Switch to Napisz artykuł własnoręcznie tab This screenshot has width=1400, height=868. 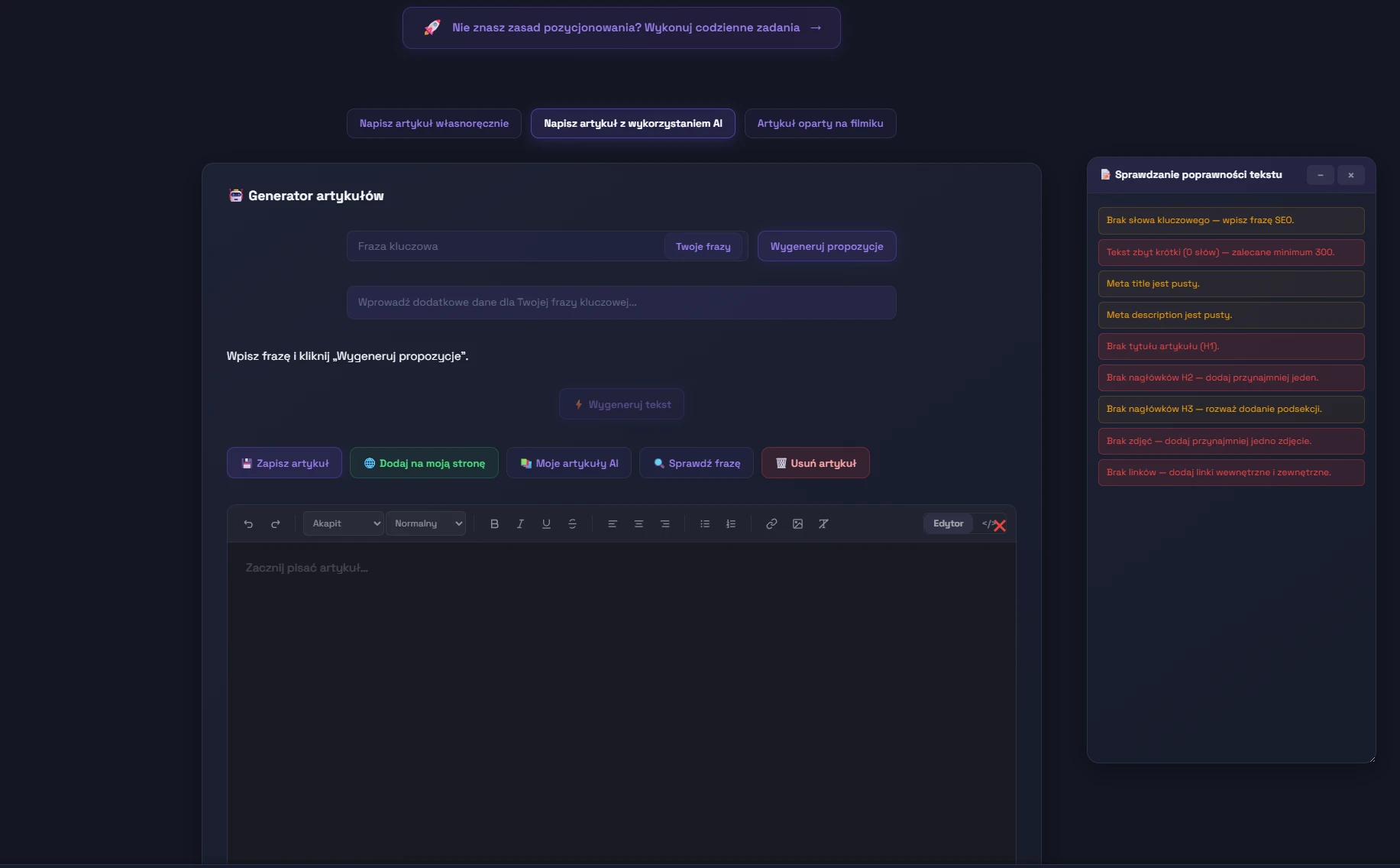pyautogui.click(x=434, y=124)
